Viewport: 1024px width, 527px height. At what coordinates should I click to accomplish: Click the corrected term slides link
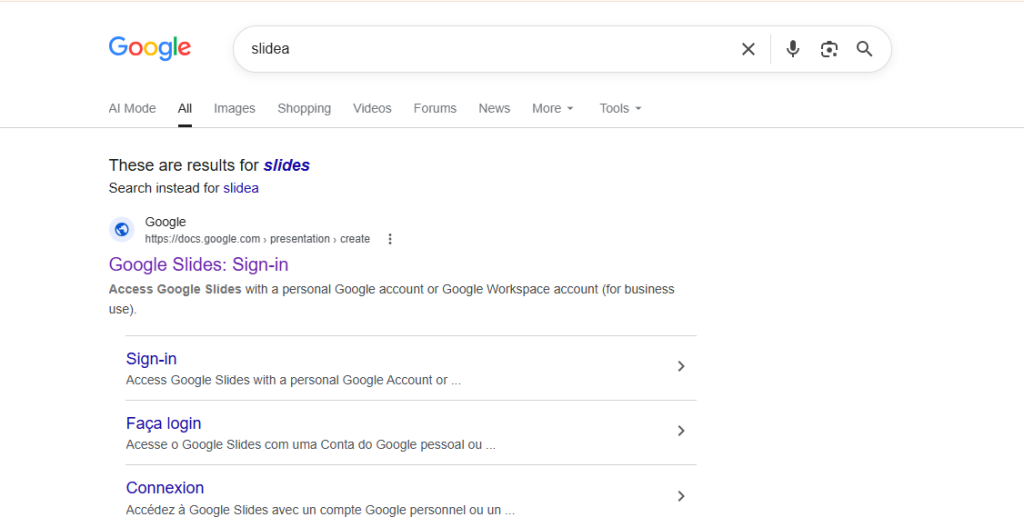[287, 165]
